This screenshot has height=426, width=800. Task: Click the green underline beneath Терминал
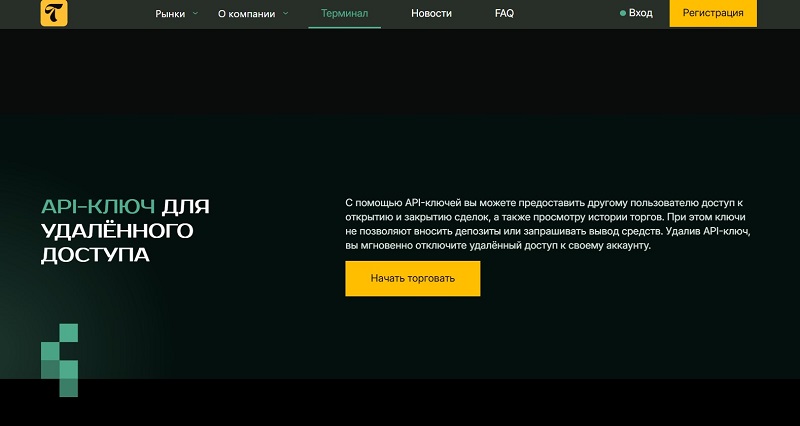coord(344,27)
